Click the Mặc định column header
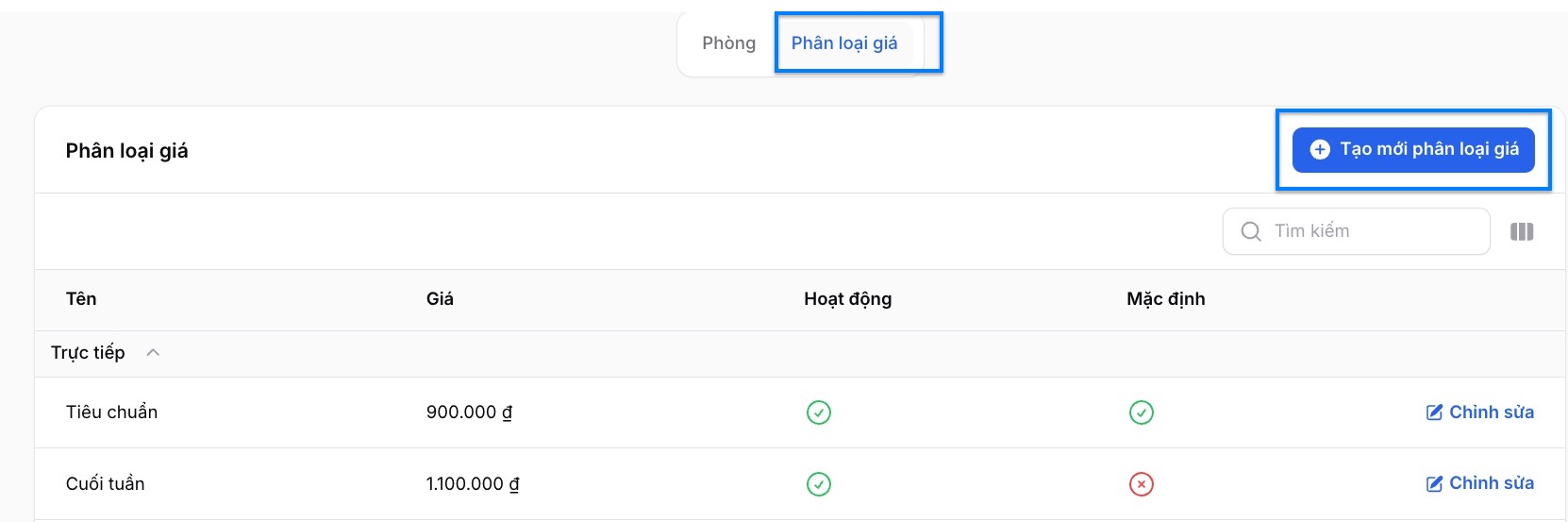The height and width of the screenshot is (522, 1568). pos(1165,299)
